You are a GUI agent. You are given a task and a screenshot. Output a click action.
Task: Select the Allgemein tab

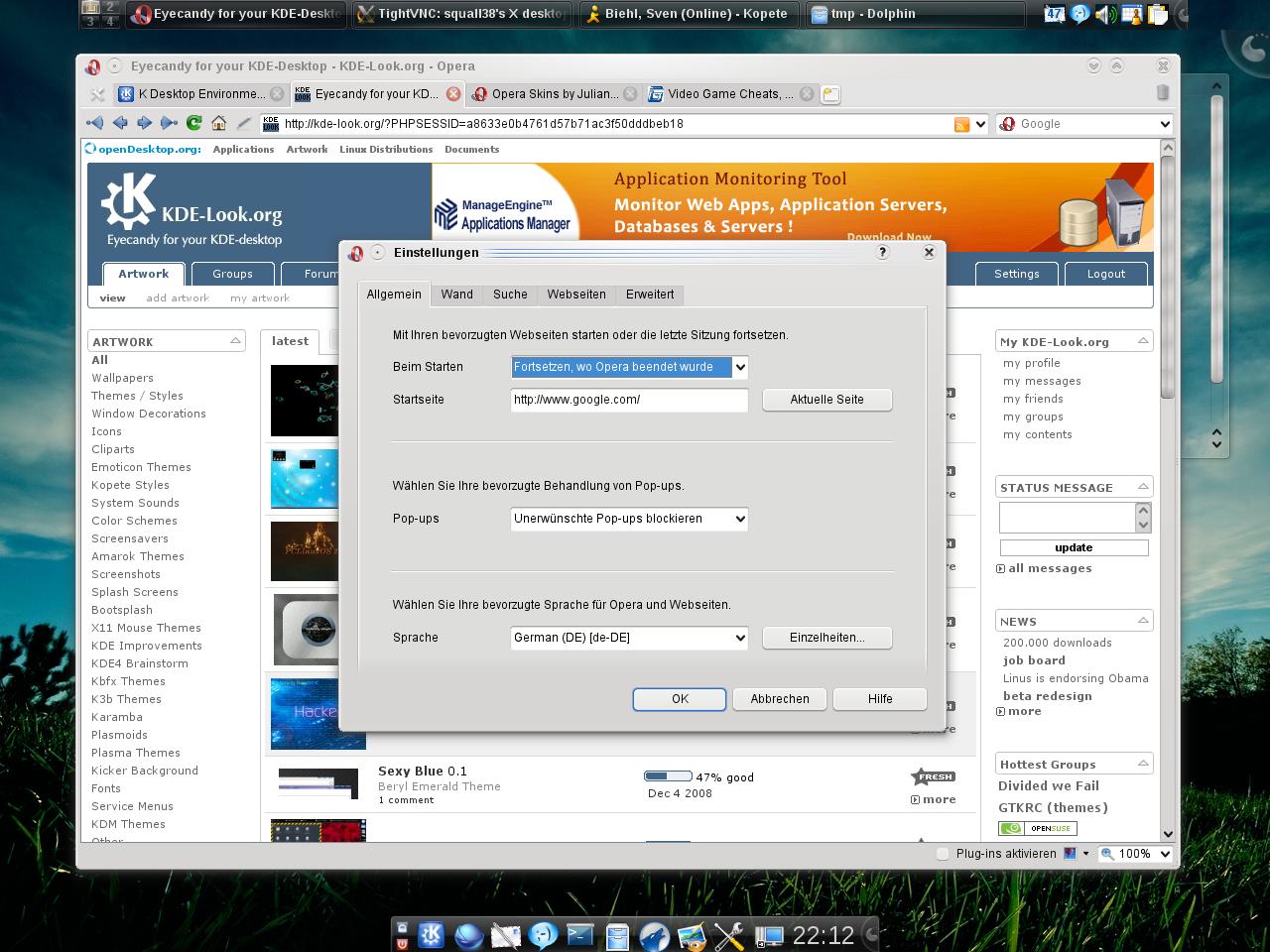point(394,295)
